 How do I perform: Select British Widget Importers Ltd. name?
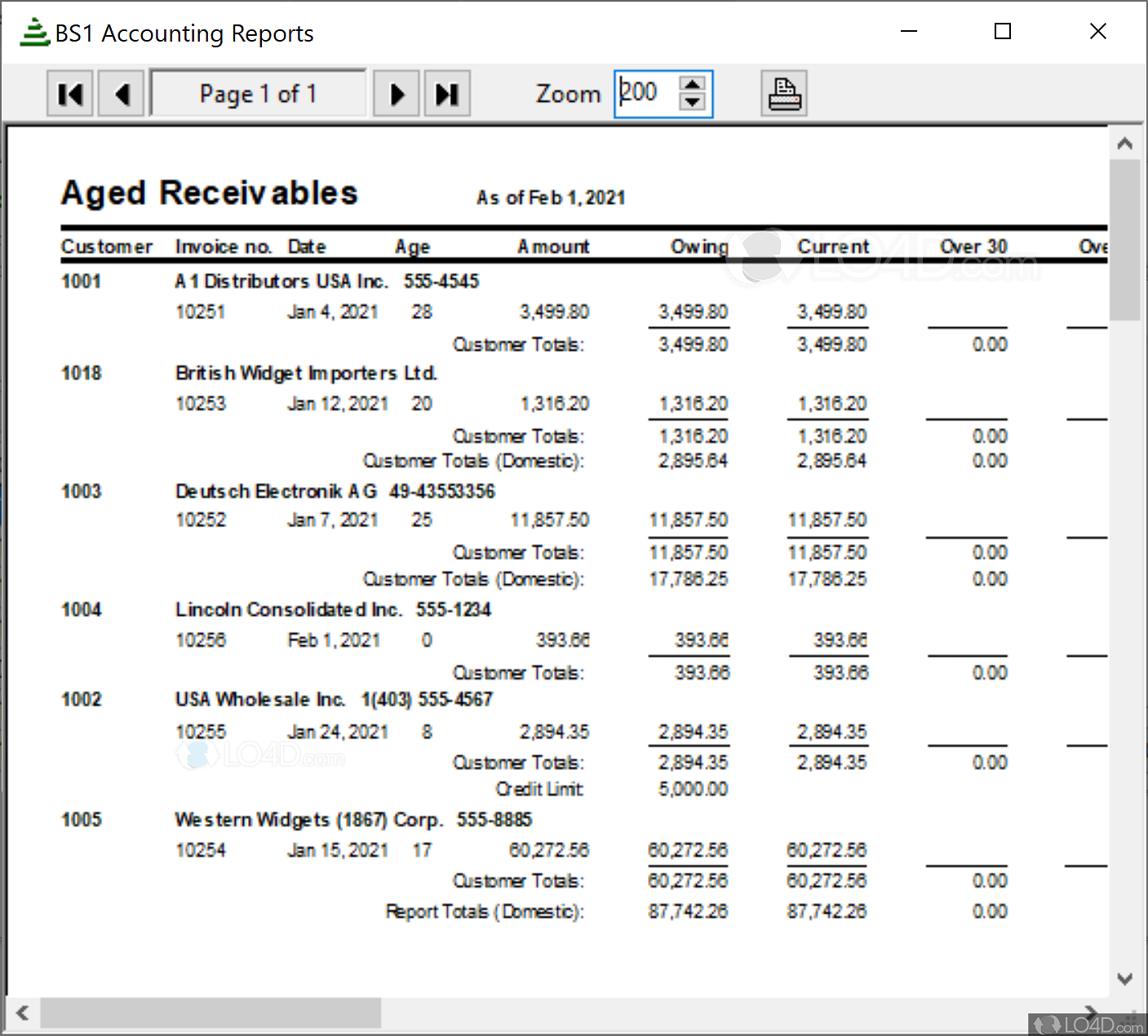[307, 374]
